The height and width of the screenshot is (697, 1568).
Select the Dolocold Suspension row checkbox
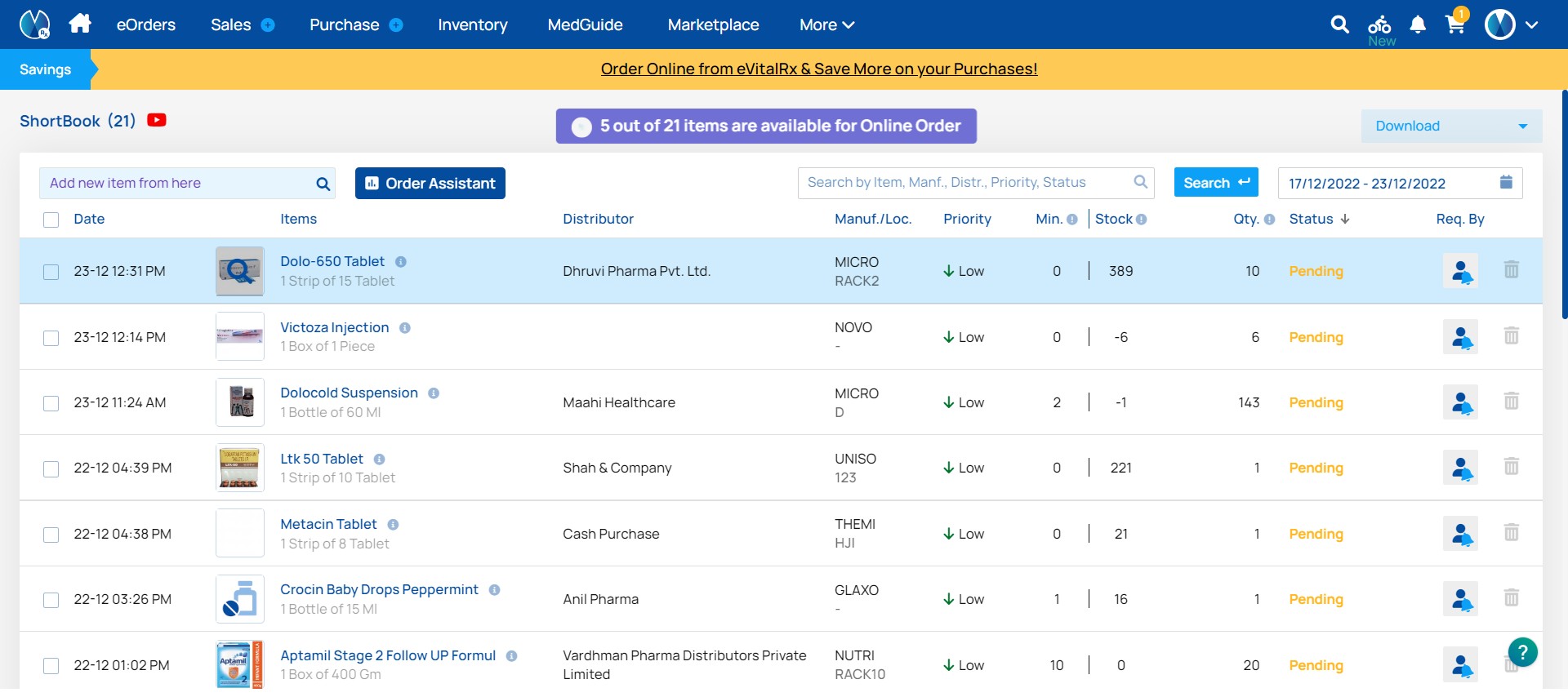[x=51, y=403]
